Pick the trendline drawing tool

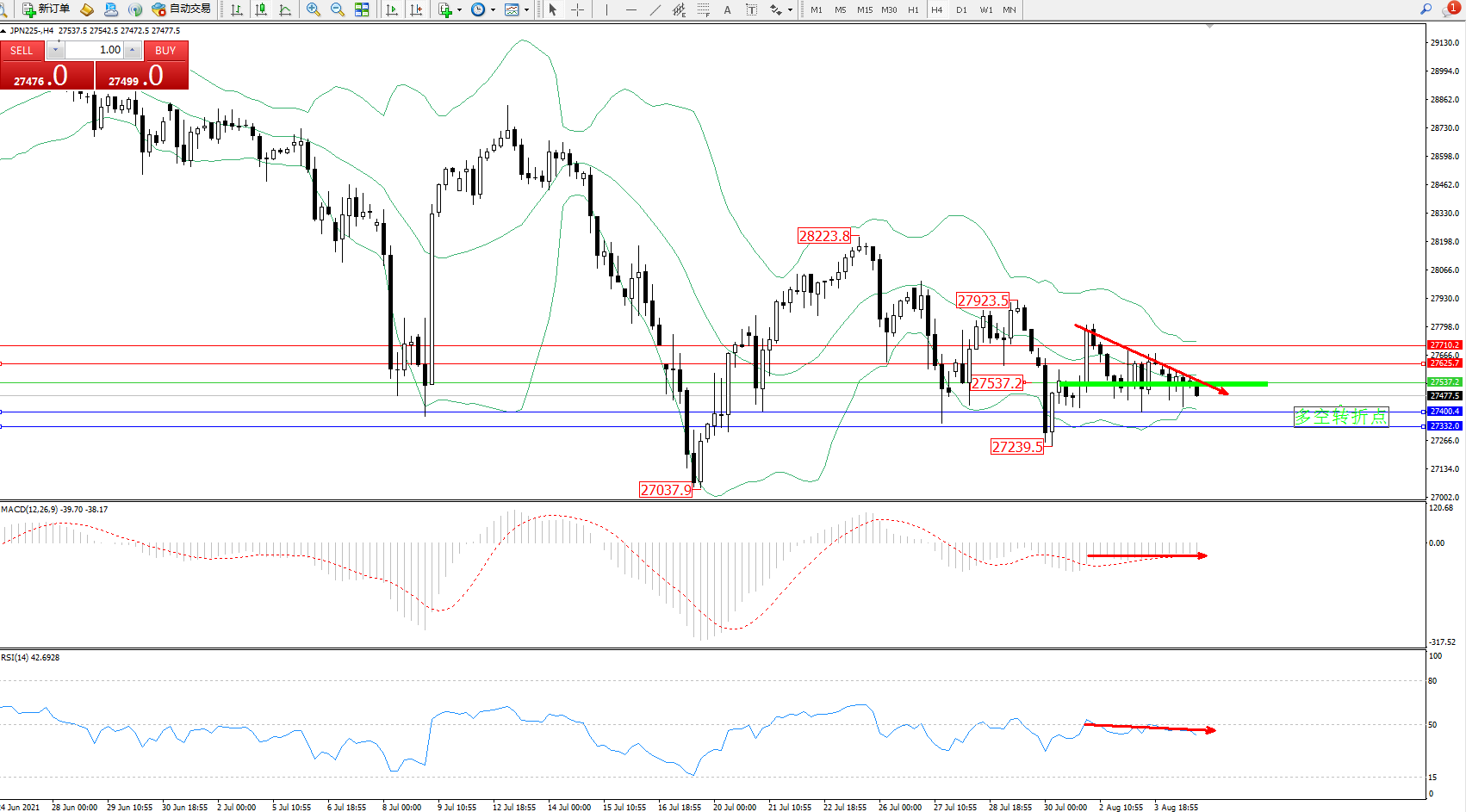pos(655,9)
